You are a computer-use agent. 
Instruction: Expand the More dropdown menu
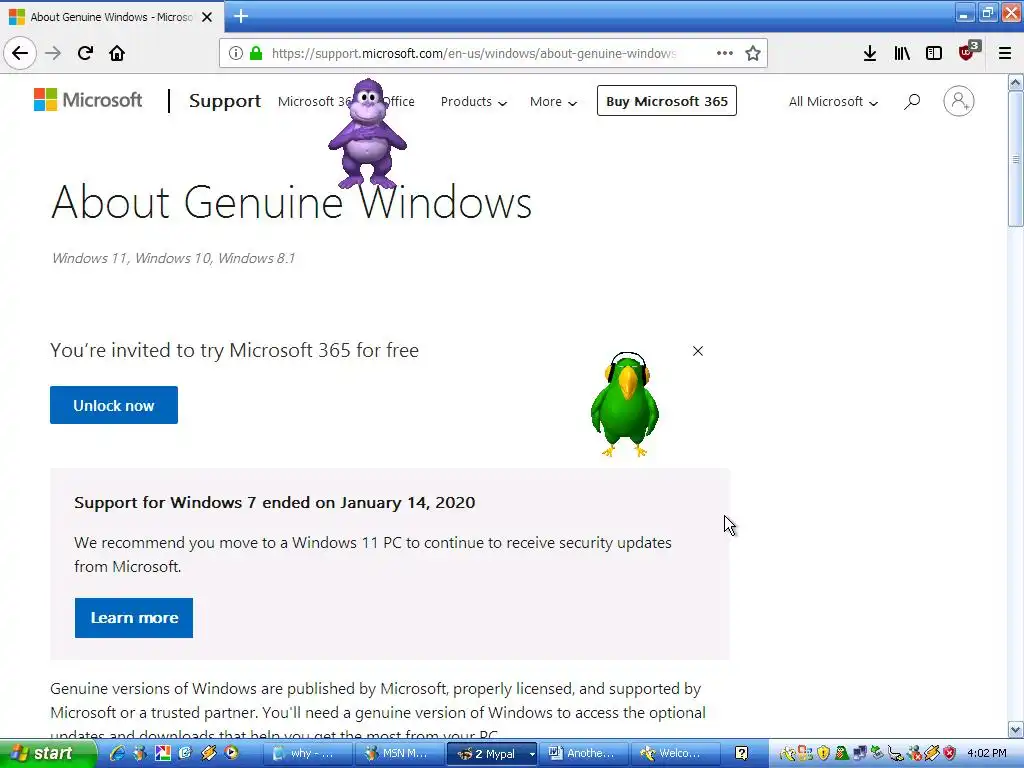pyautogui.click(x=553, y=101)
